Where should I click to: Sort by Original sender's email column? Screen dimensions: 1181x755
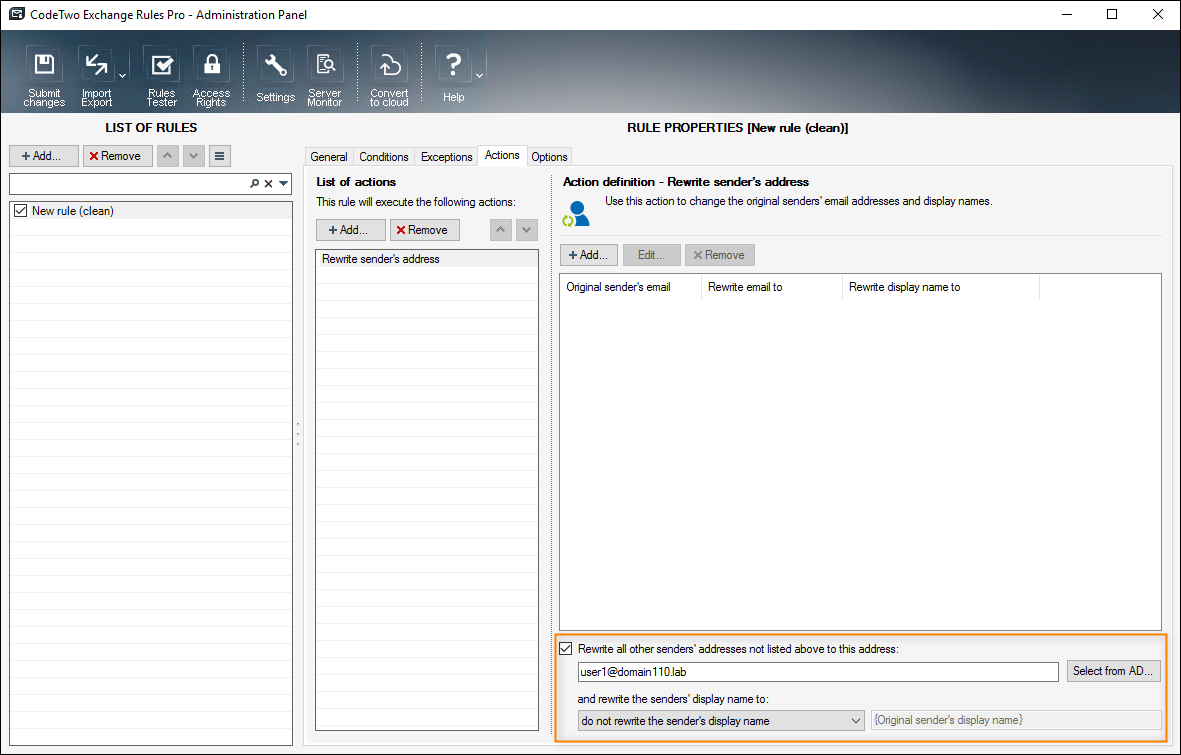(x=630, y=287)
